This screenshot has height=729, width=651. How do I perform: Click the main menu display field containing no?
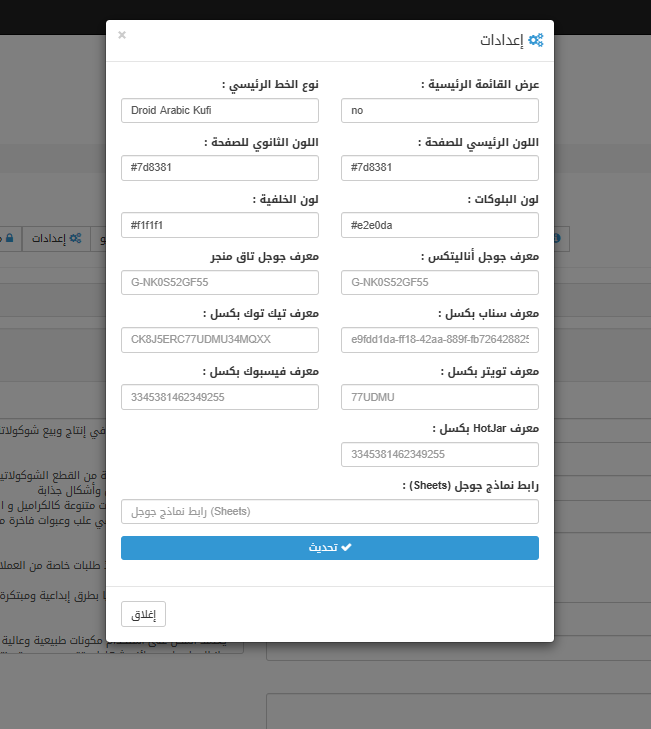pos(439,111)
